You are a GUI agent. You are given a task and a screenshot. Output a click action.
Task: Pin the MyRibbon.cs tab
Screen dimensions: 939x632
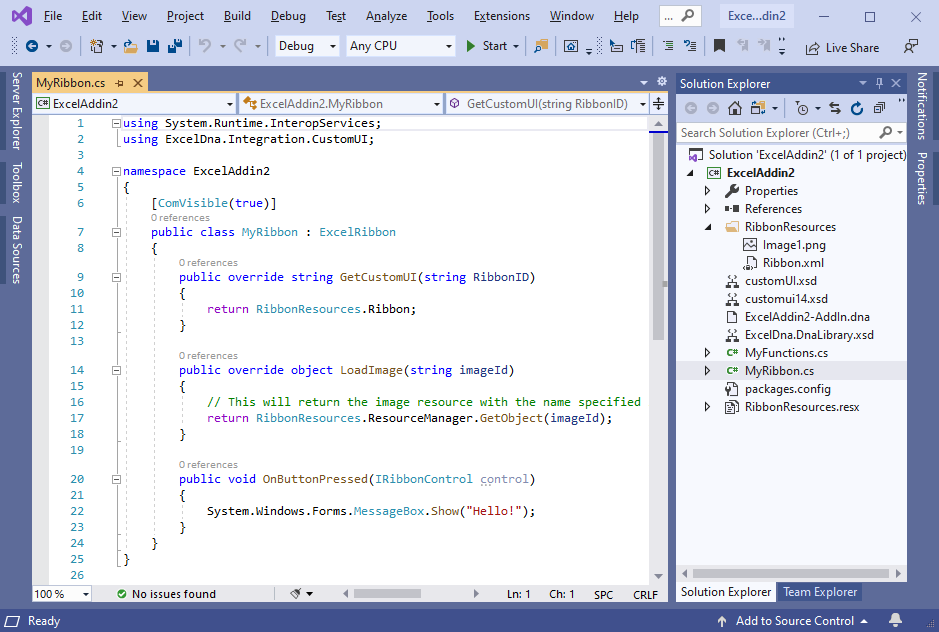[x=119, y=83]
